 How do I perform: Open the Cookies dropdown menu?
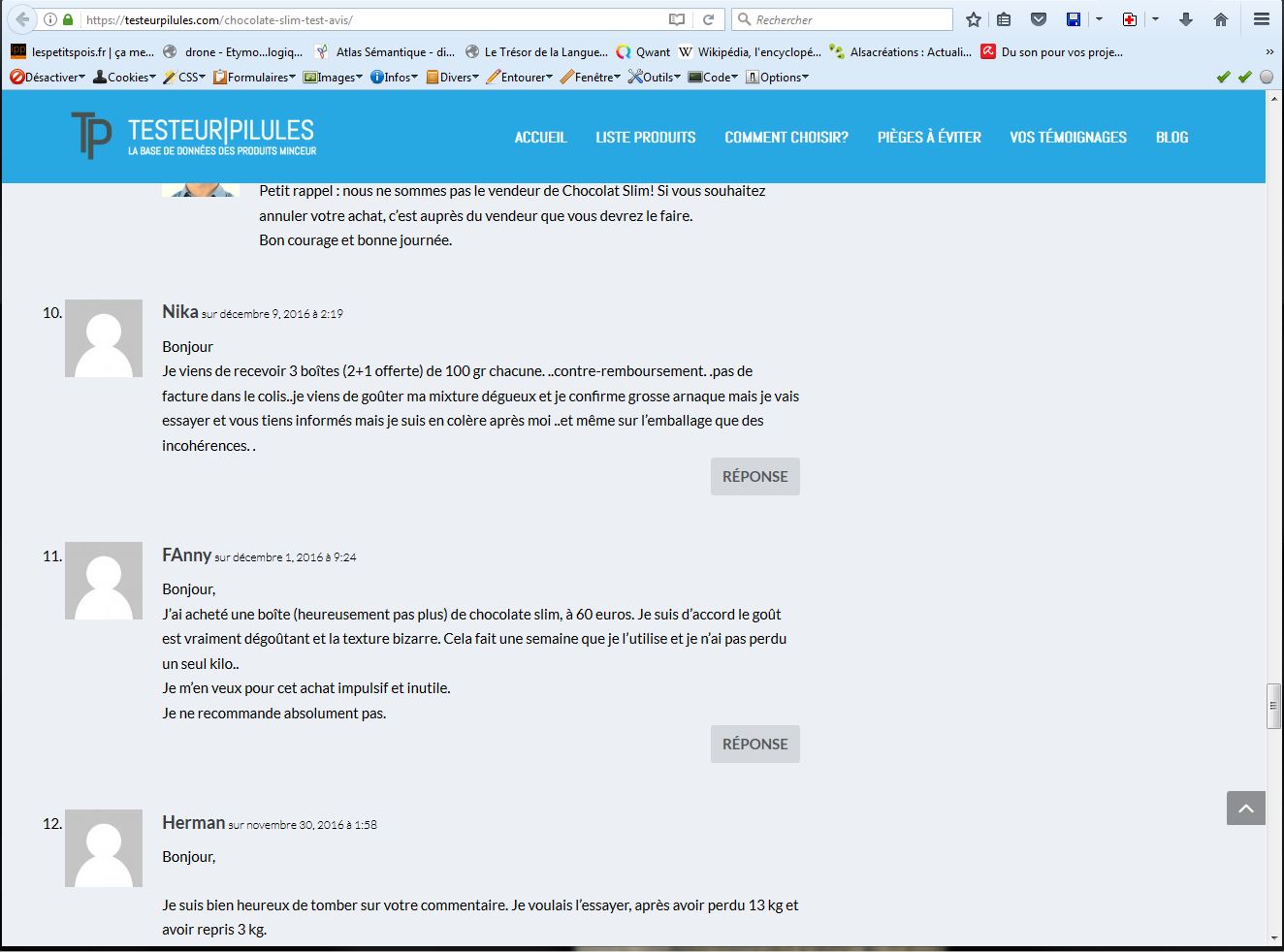pos(124,78)
